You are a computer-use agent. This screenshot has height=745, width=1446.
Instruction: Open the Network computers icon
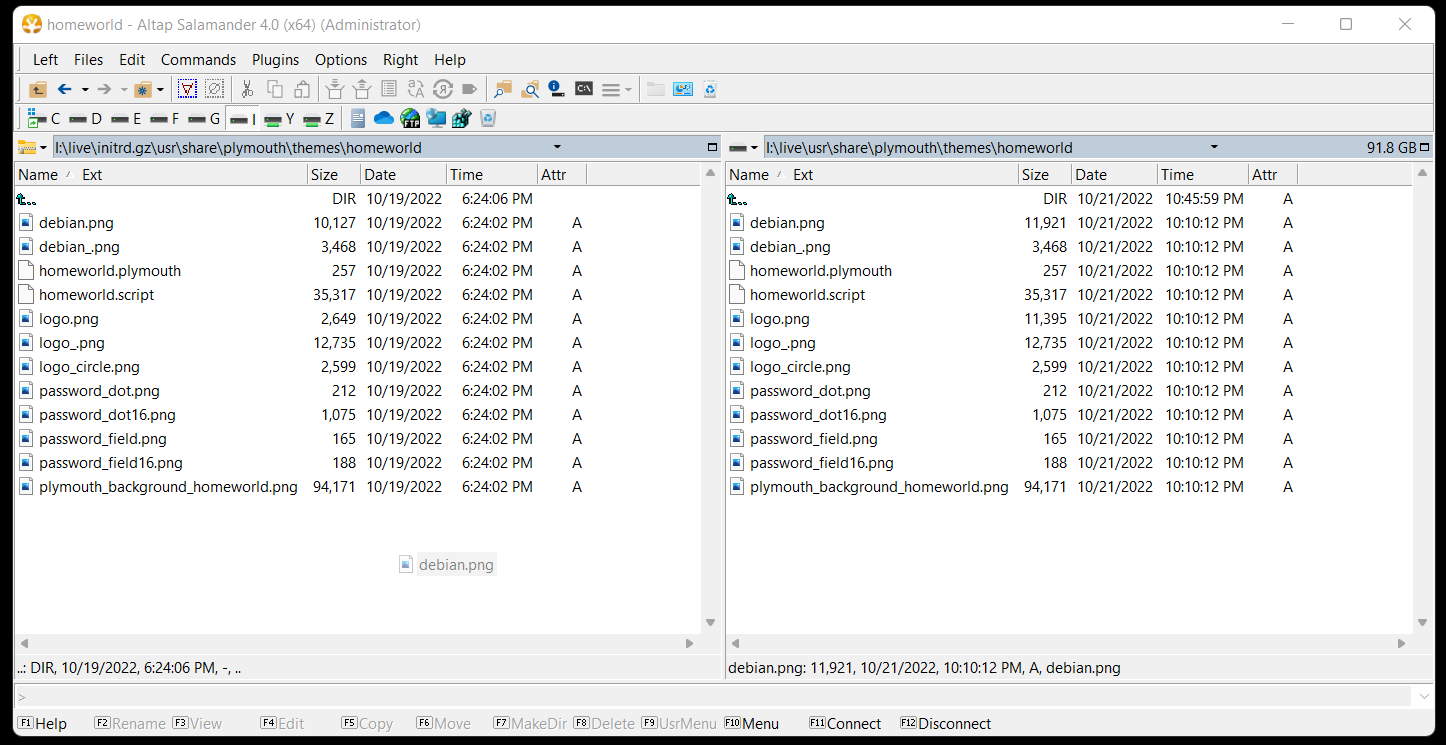coord(436,119)
